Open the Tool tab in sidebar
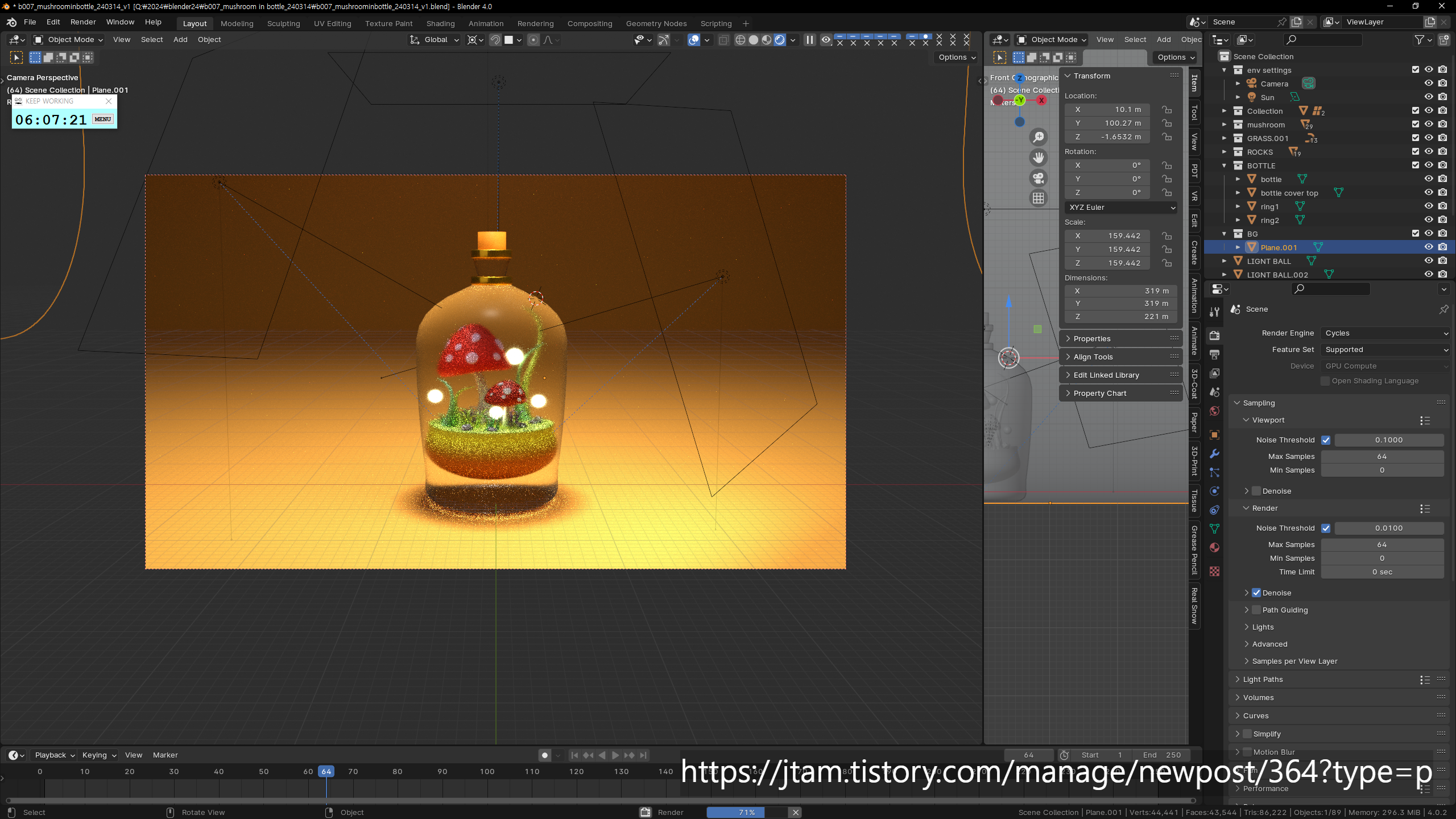 pyautogui.click(x=1194, y=113)
